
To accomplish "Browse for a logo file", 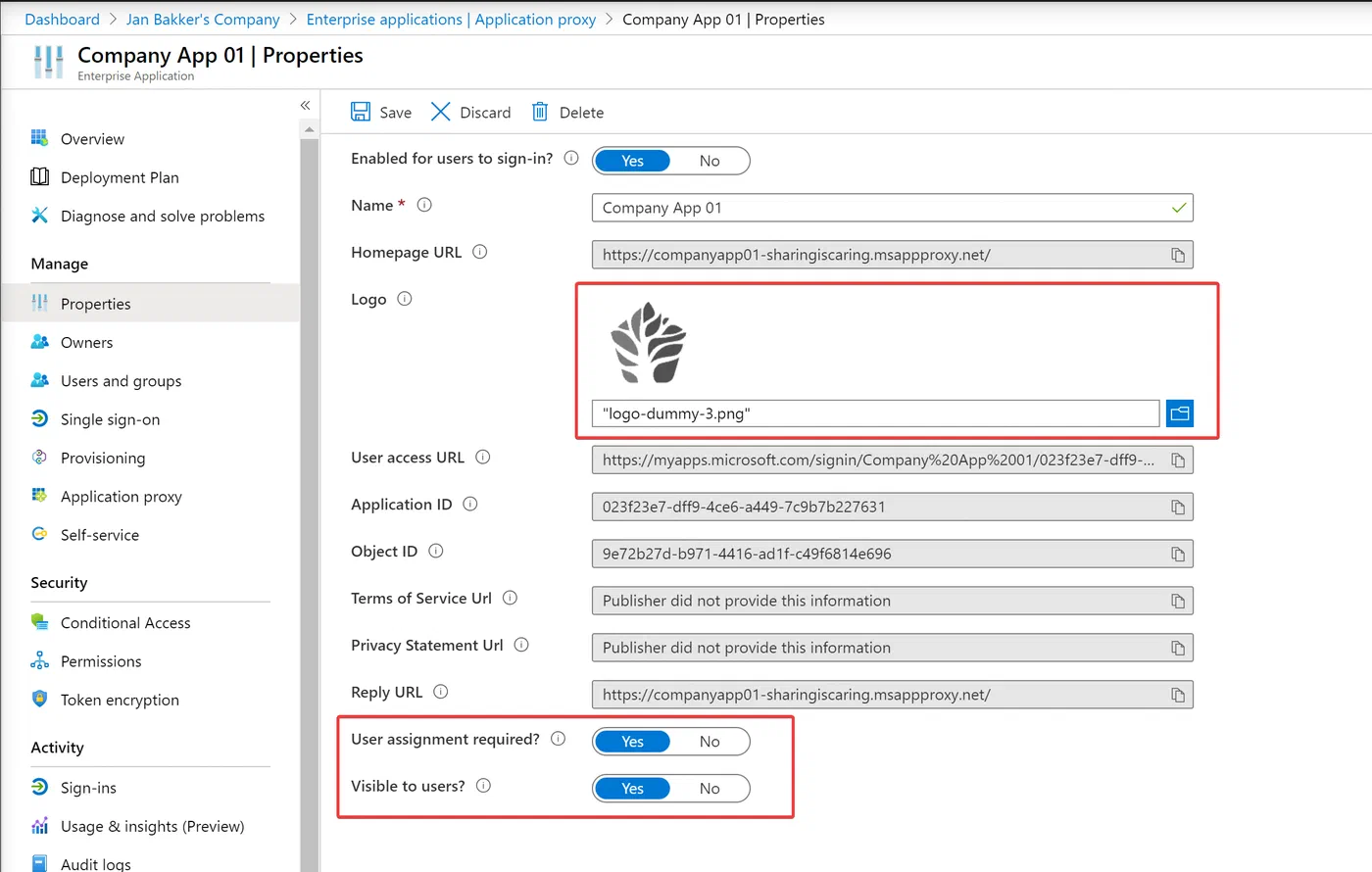I will 1180,413.
